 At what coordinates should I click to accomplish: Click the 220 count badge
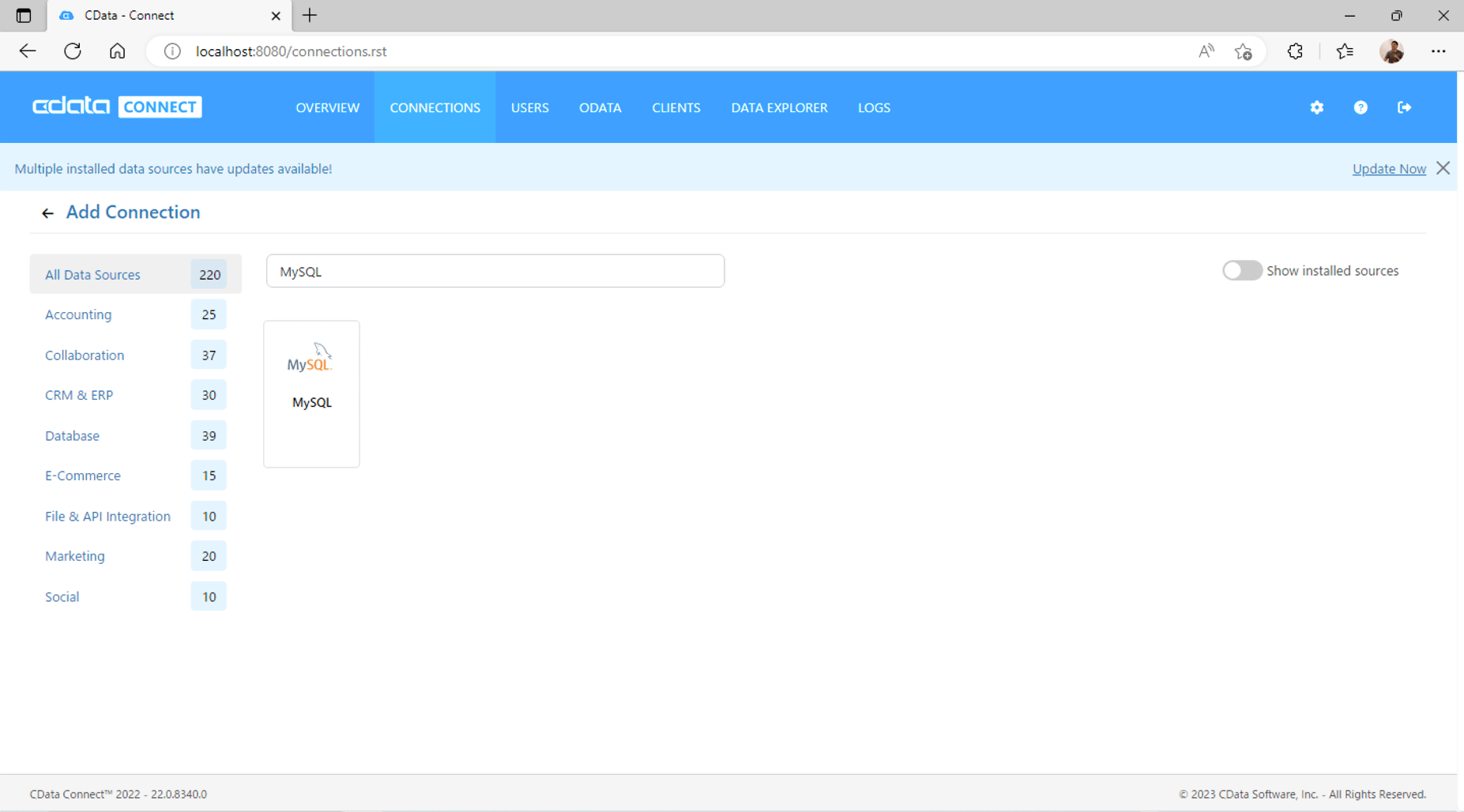209,274
